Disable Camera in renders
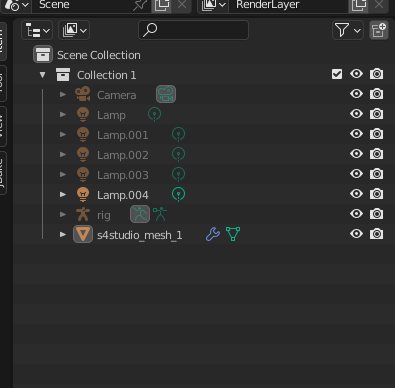 (x=377, y=94)
